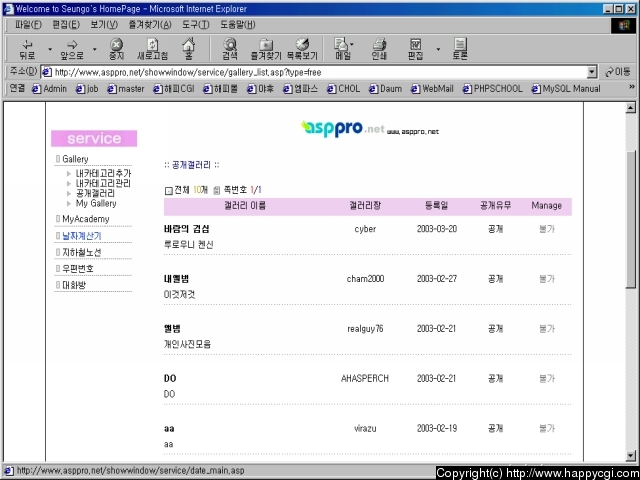The height and width of the screenshot is (480, 640).
Task: Open the 즐겨찾기(A) menu
Action: coord(150,25)
